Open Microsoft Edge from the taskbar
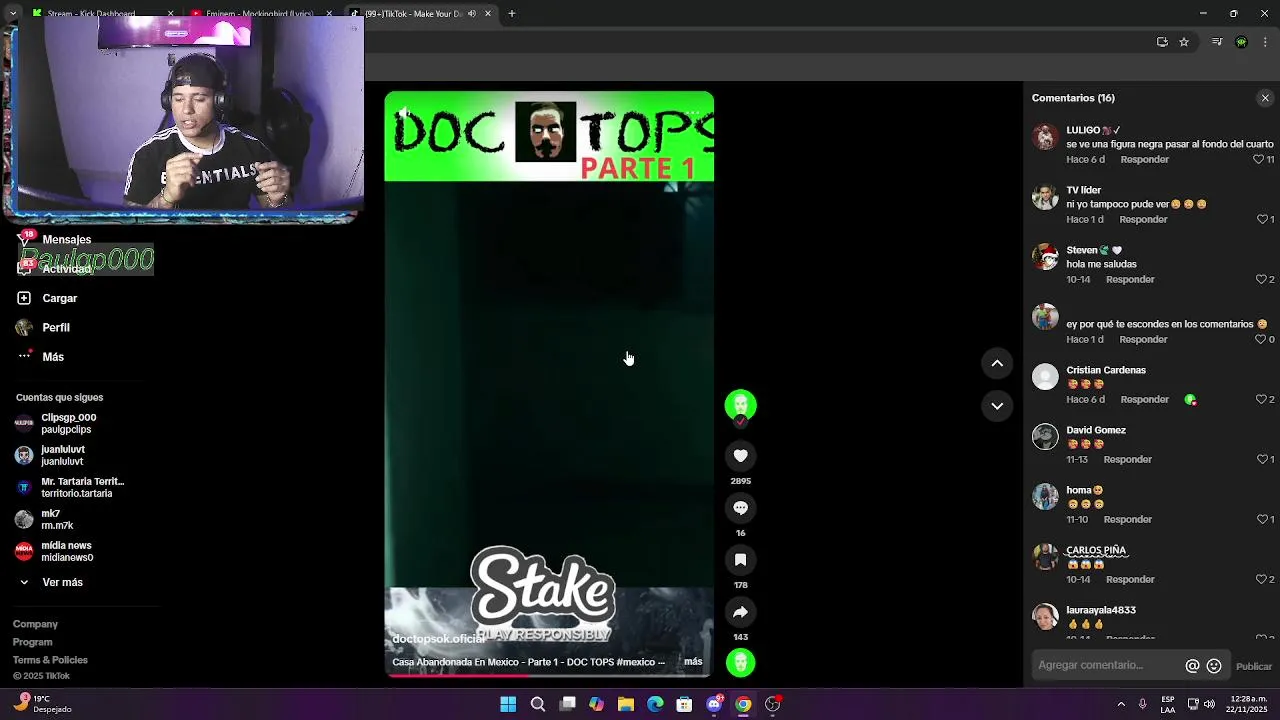This screenshot has height=720, width=1280. coord(655,704)
